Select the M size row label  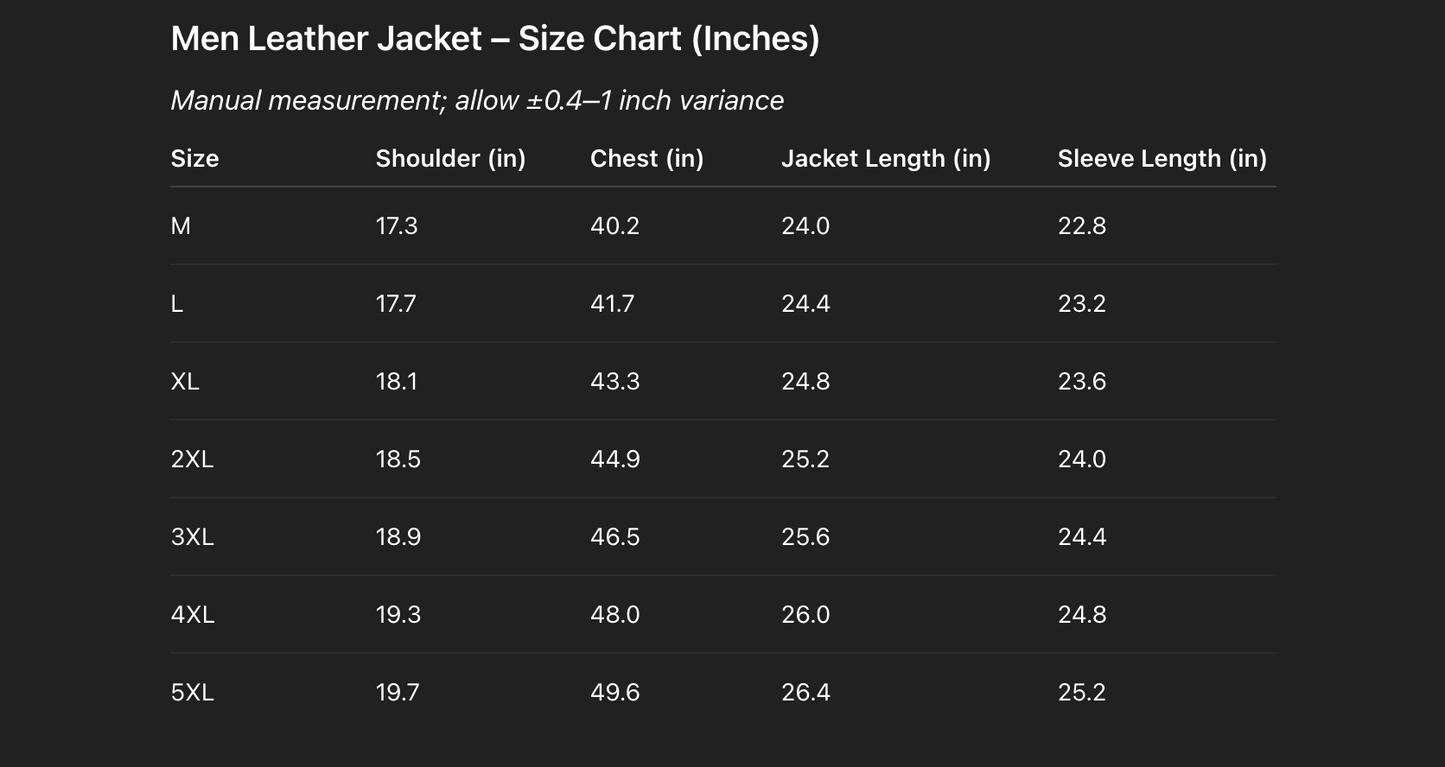pyautogui.click(x=181, y=227)
